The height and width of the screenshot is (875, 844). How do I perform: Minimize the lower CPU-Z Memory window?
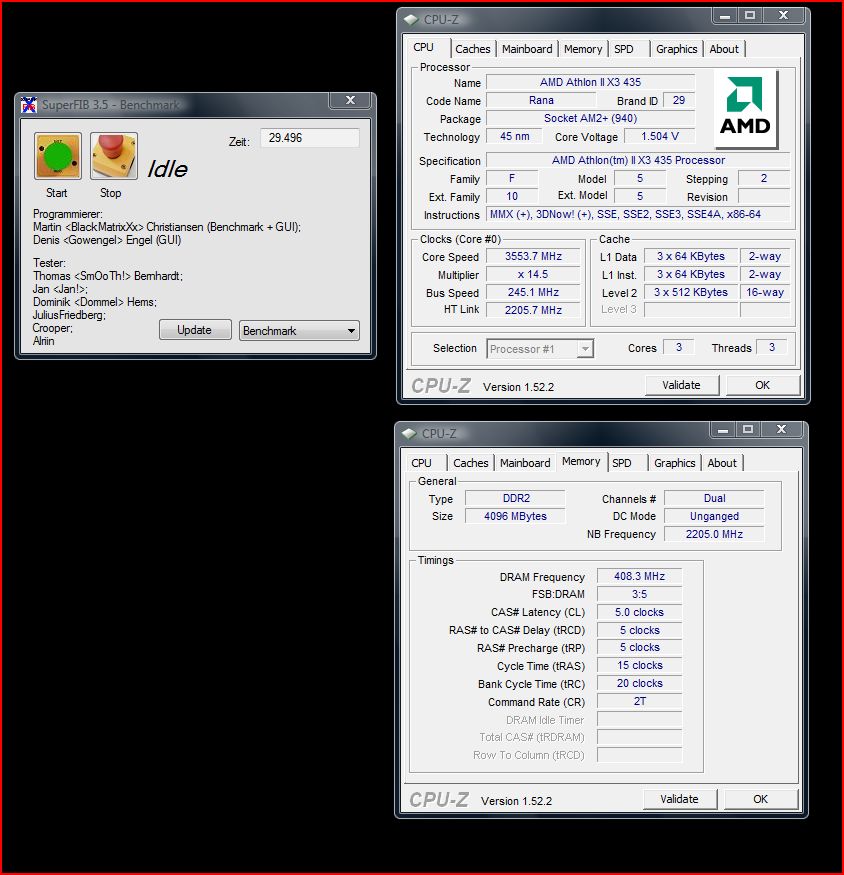(x=723, y=430)
